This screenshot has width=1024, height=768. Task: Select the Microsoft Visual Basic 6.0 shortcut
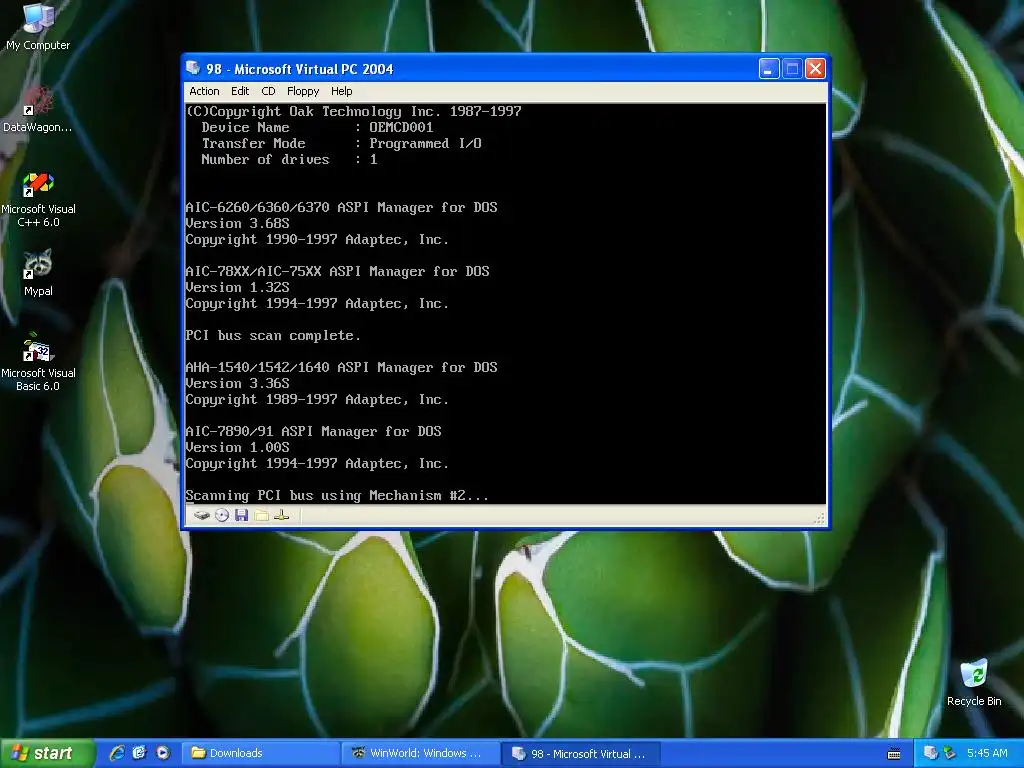(x=38, y=362)
